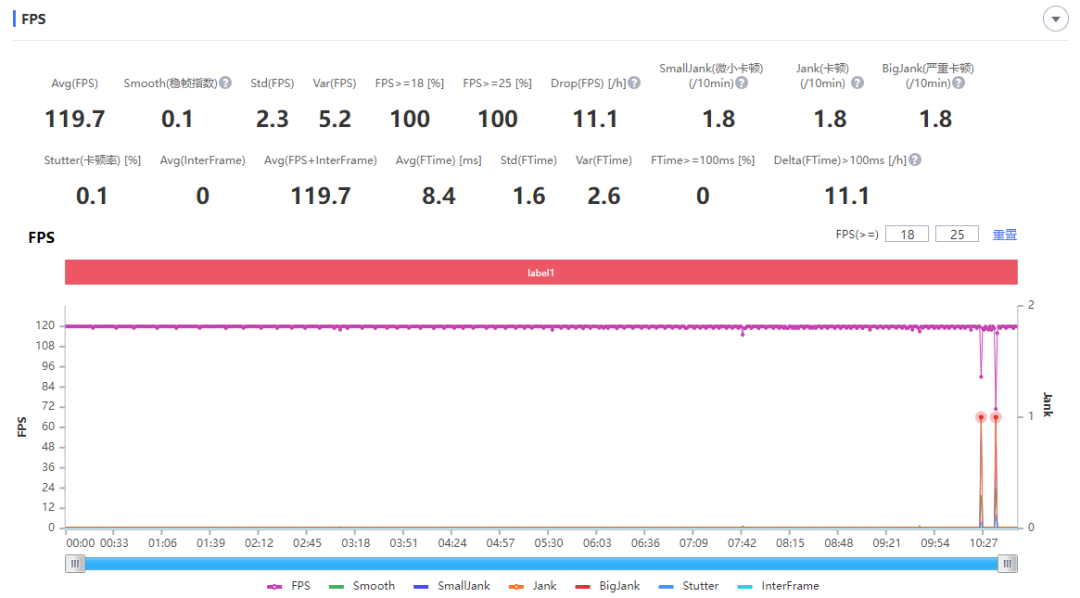Click the FPS threshold field showing 25
This screenshot has width=1080, height=598.
coord(957,234)
